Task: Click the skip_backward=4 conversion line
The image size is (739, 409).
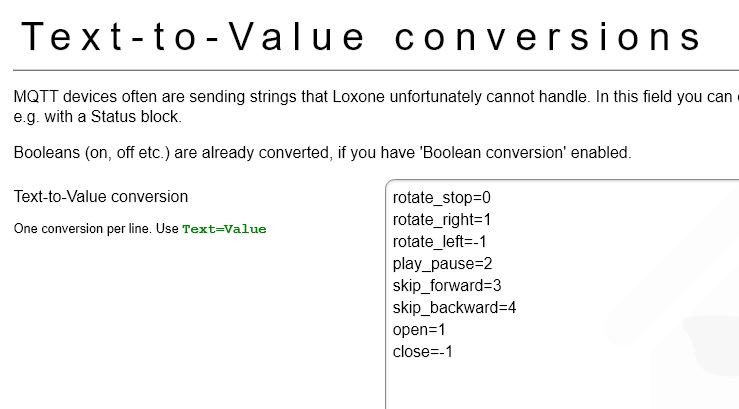Action: click(454, 308)
